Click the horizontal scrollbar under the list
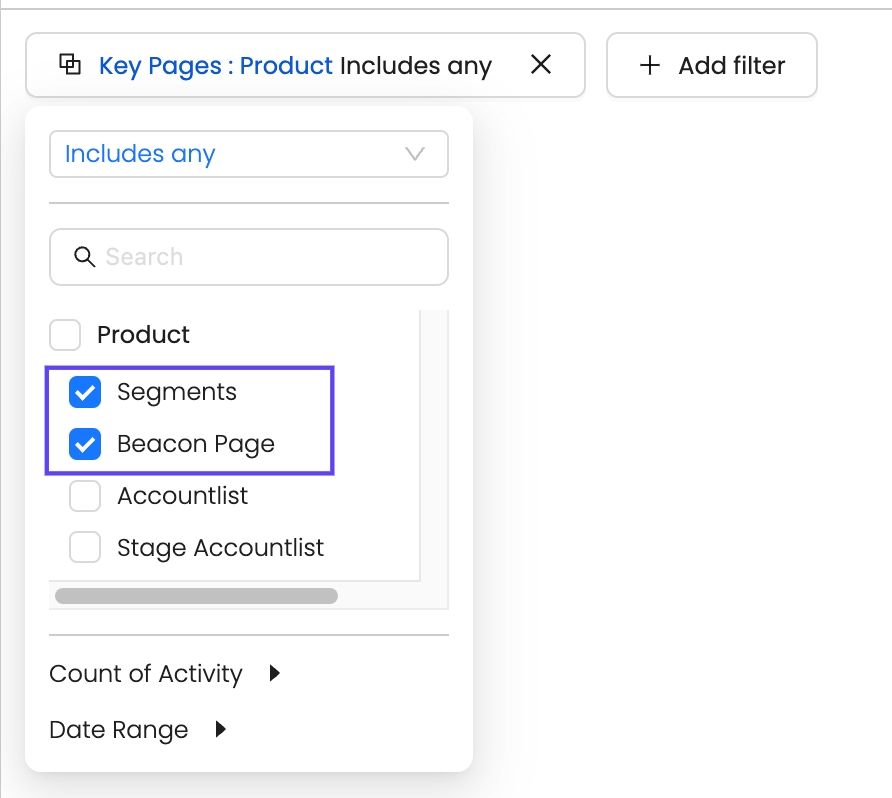Viewport: 892px width, 798px height. tap(196, 596)
